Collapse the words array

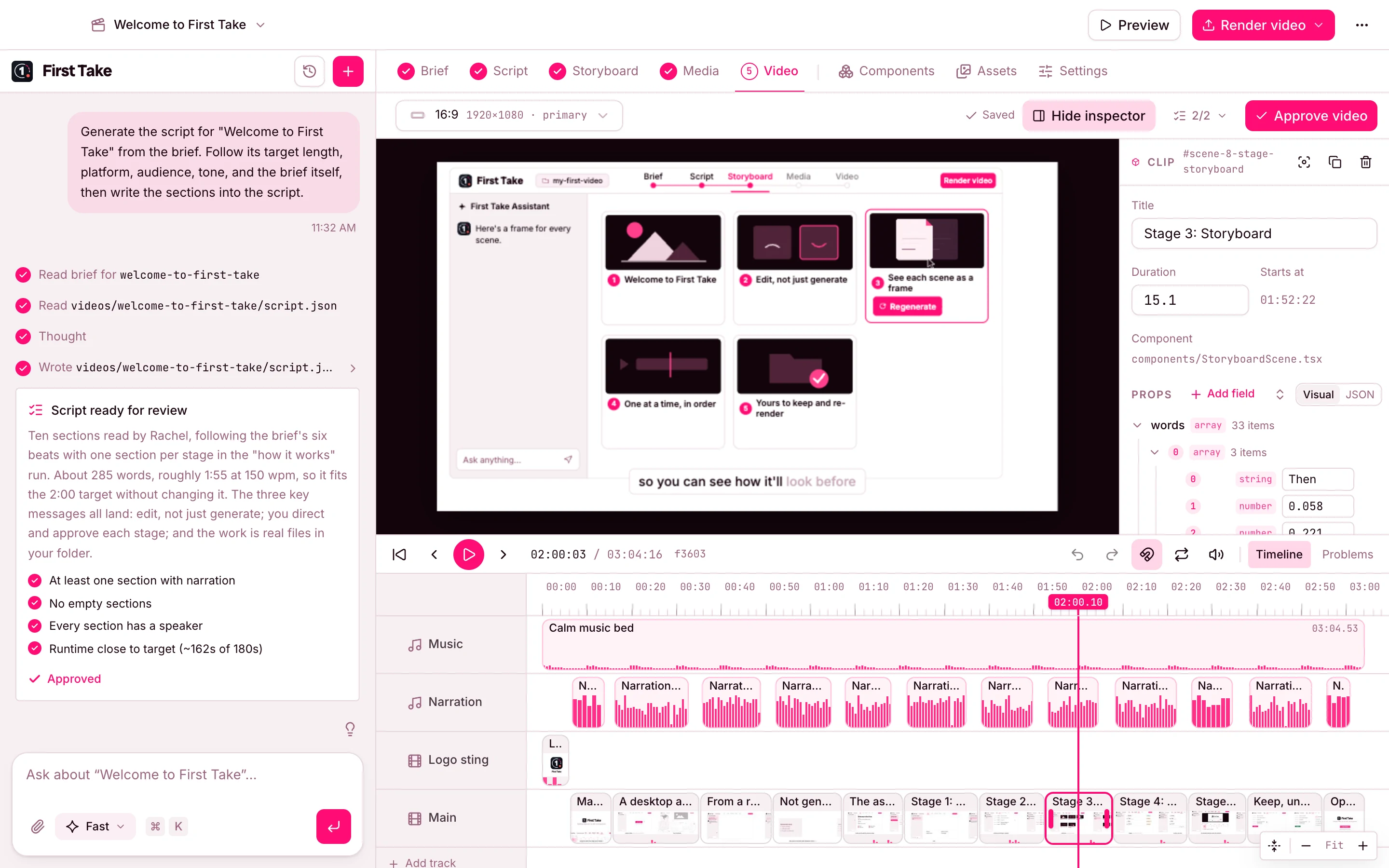pyautogui.click(x=1137, y=425)
